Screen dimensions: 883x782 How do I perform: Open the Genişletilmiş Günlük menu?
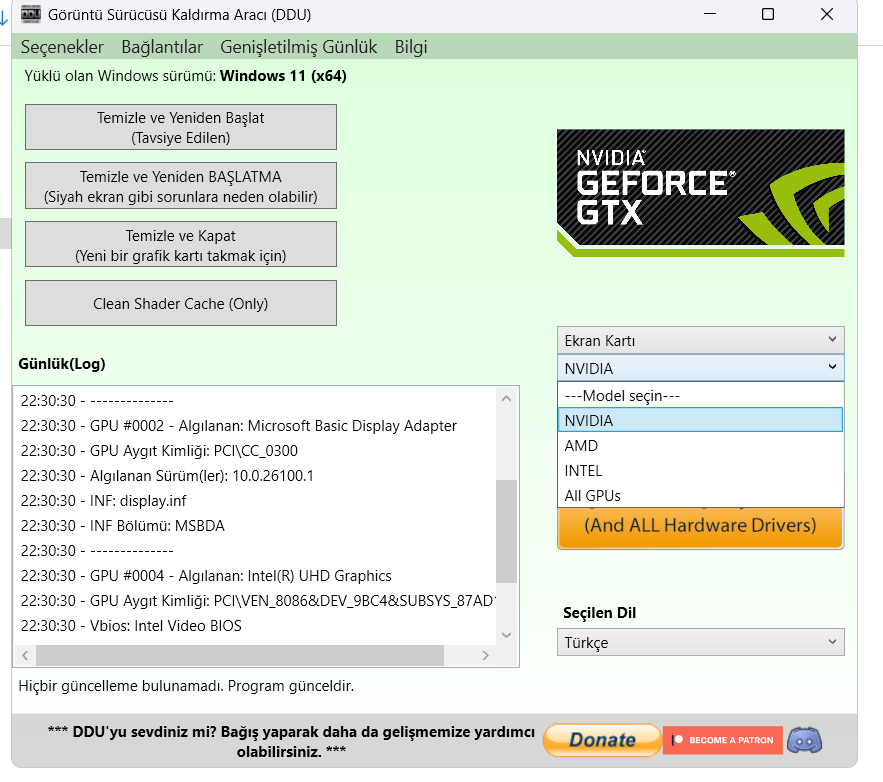pos(298,47)
